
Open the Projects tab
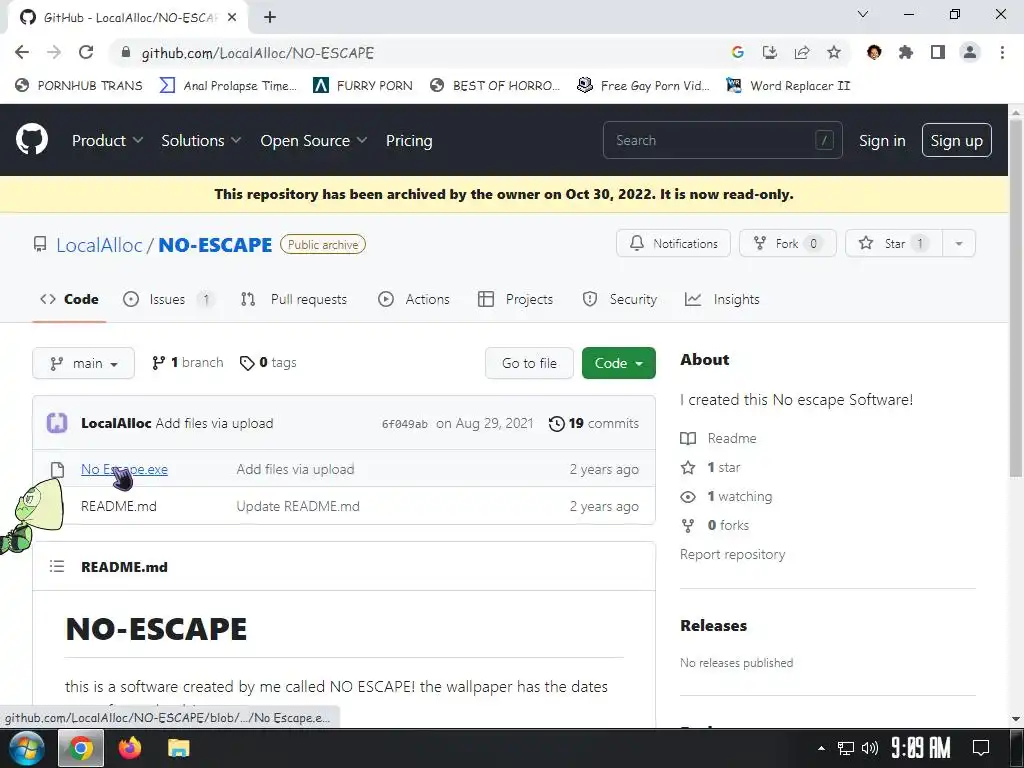[x=516, y=299]
